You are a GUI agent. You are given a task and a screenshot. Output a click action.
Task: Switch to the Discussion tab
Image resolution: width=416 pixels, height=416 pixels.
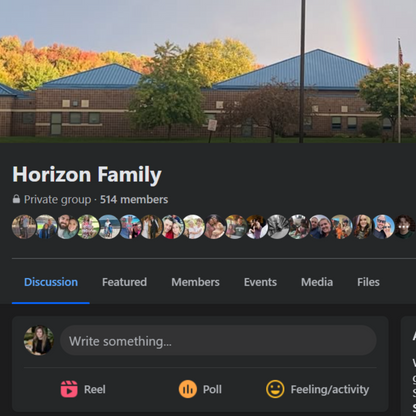pos(51,282)
